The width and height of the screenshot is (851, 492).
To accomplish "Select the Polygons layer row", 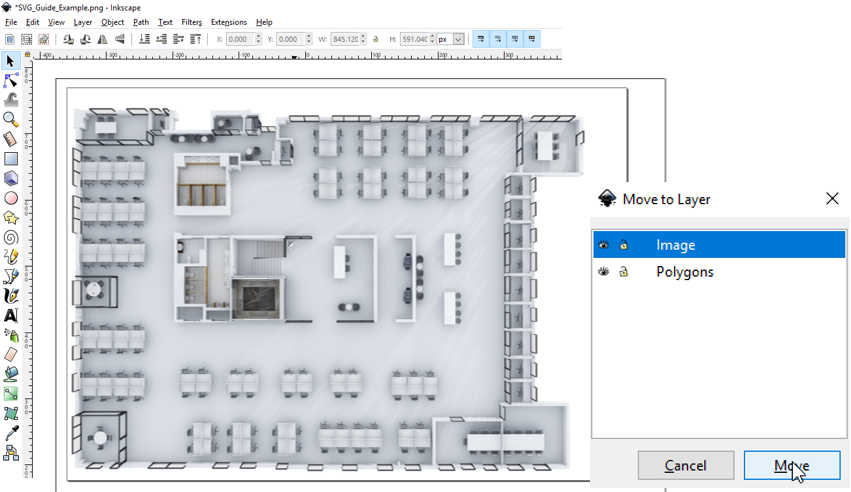I will [719, 271].
